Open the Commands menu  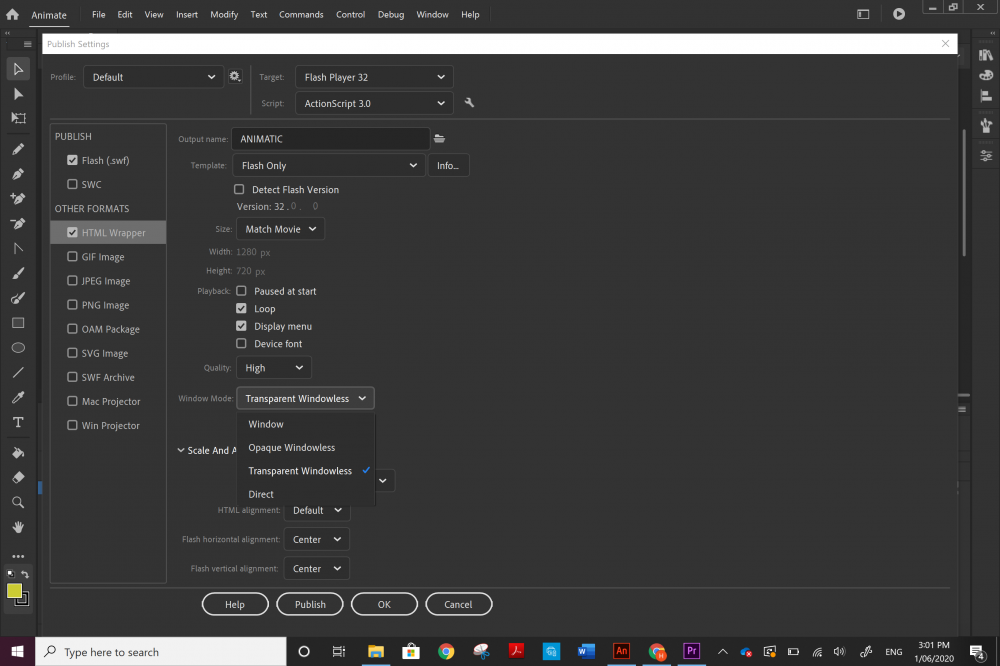coord(301,14)
